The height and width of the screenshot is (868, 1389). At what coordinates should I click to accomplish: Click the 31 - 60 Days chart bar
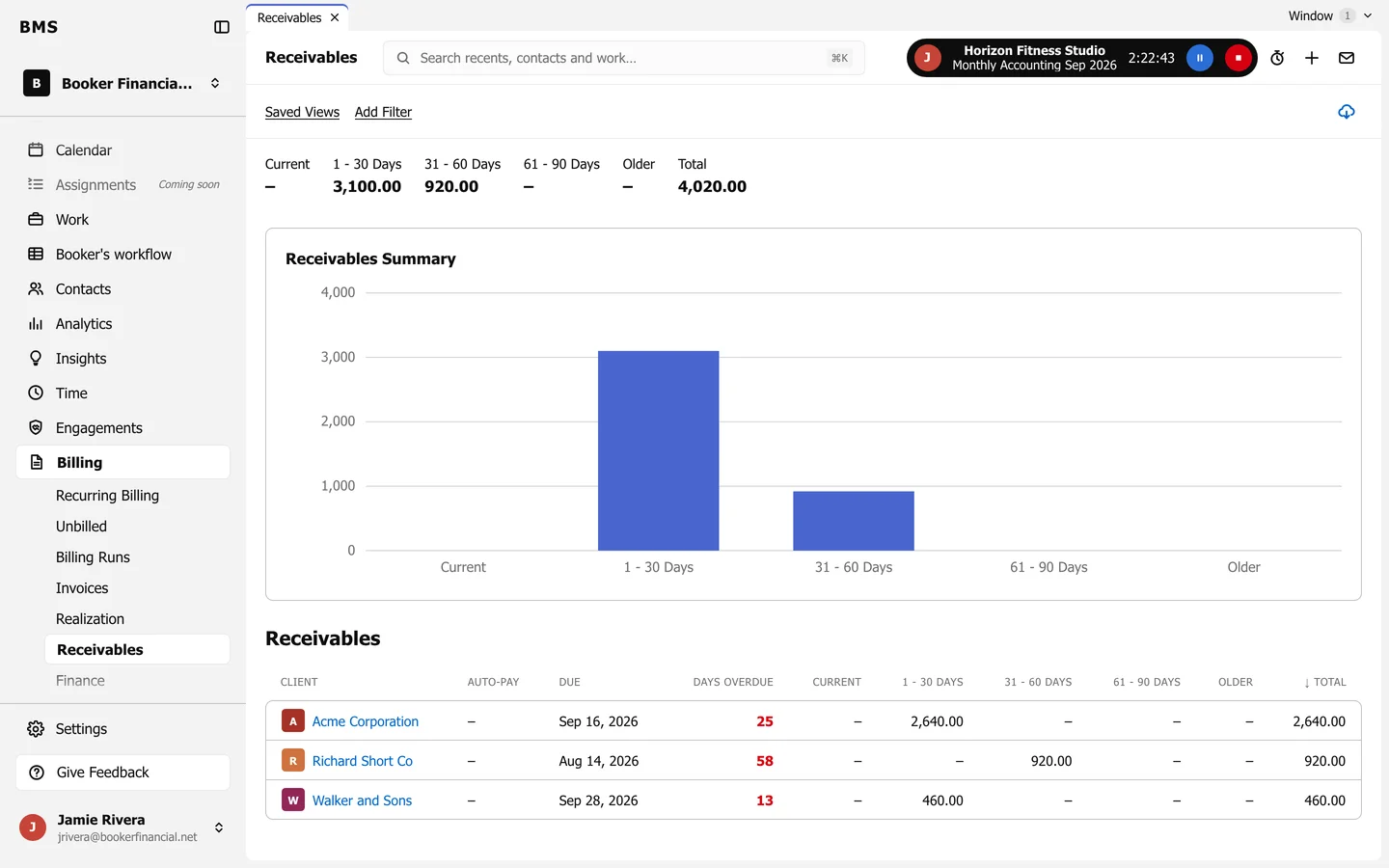pyautogui.click(x=854, y=521)
